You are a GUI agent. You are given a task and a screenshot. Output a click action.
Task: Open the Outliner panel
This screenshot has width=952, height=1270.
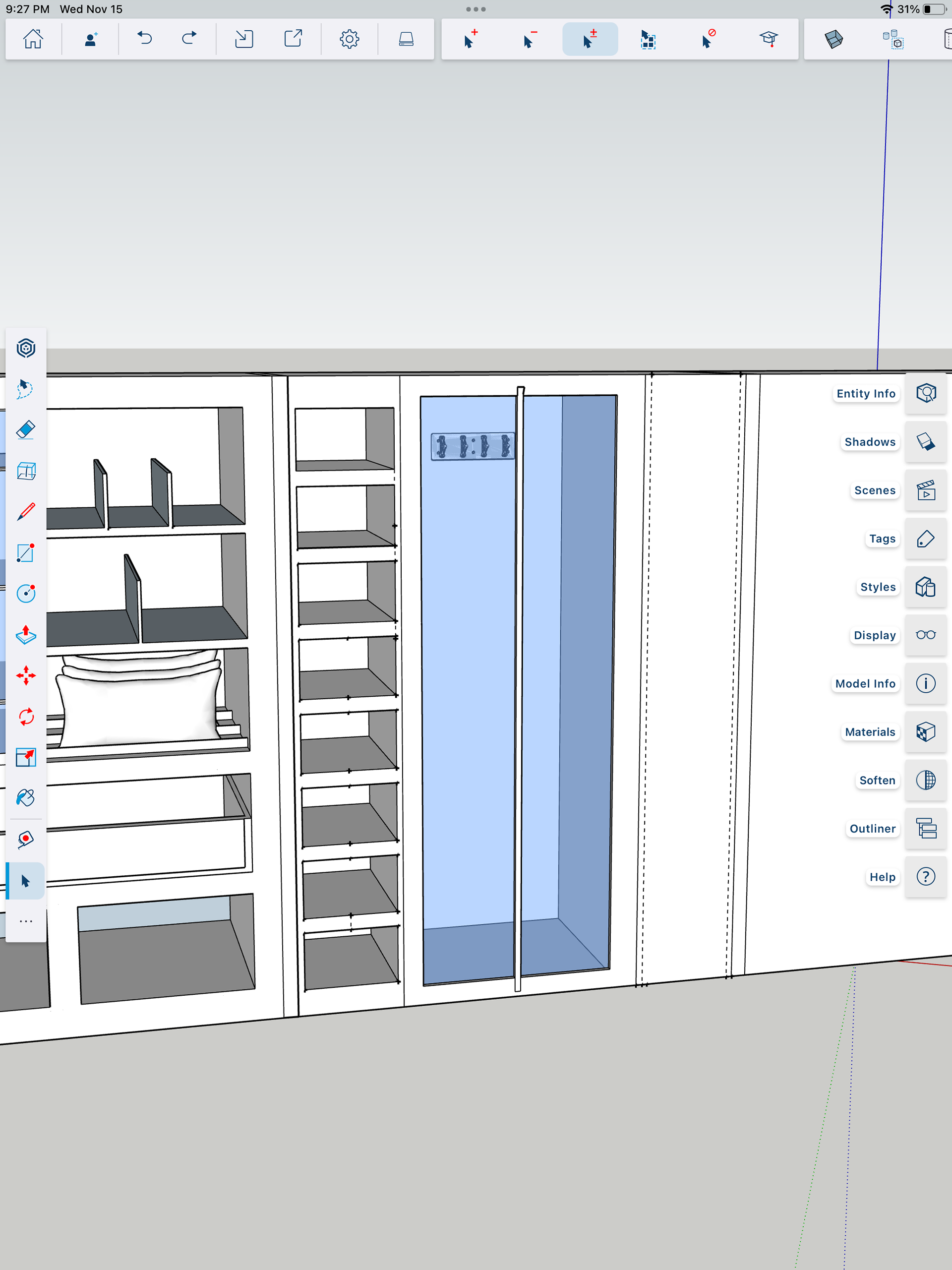(x=925, y=829)
